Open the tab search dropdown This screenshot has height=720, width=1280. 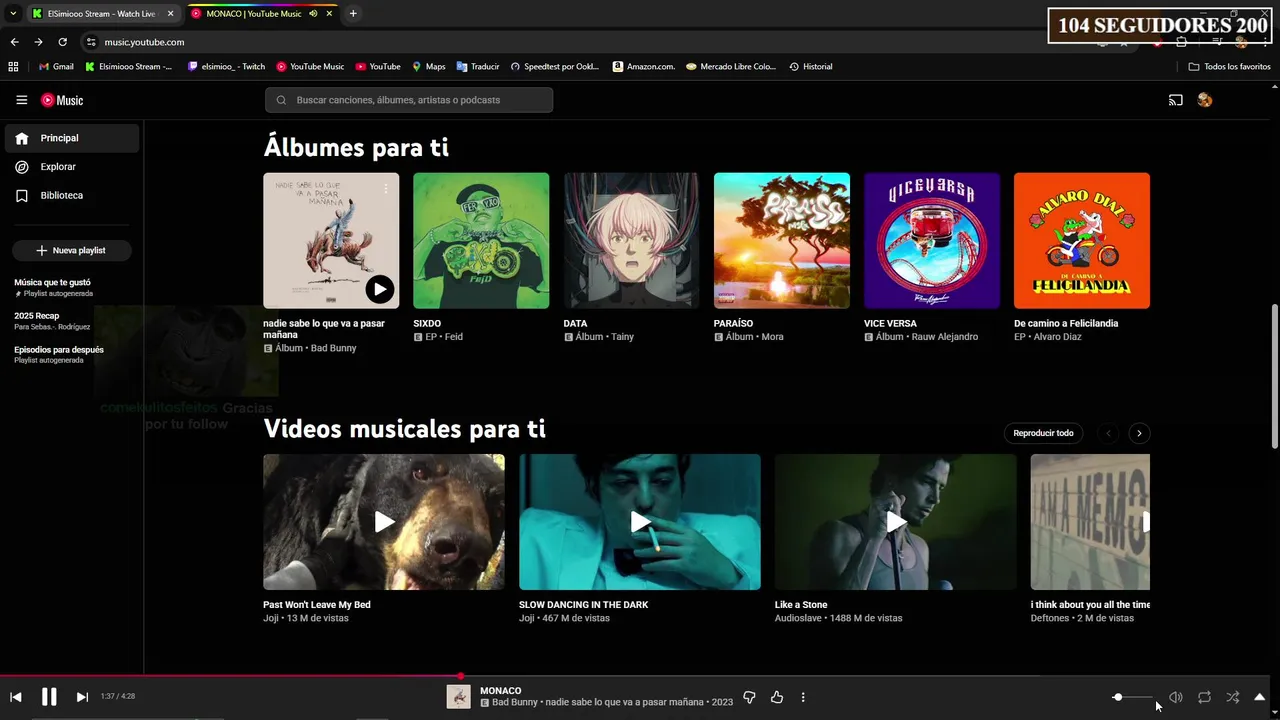tap(12, 13)
